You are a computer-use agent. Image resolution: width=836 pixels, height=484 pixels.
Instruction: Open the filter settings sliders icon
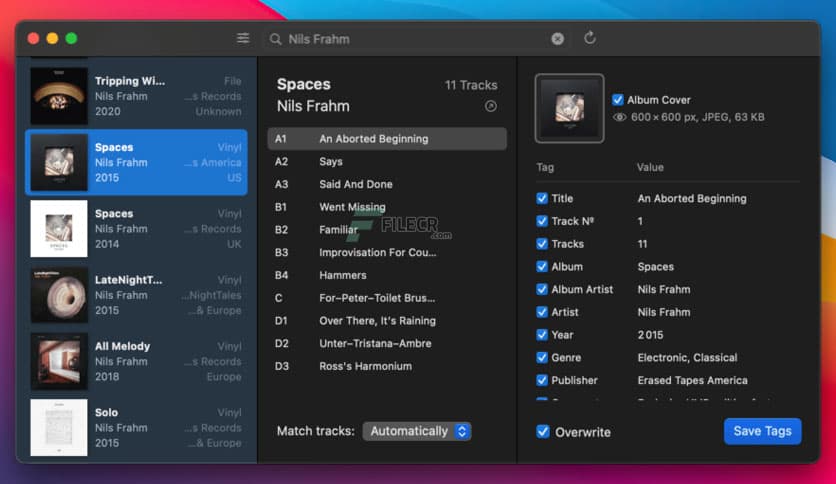pyautogui.click(x=243, y=38)
